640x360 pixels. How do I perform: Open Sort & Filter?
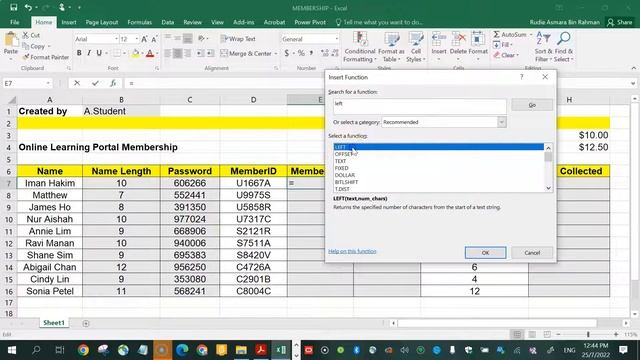(x=543, y=47)
